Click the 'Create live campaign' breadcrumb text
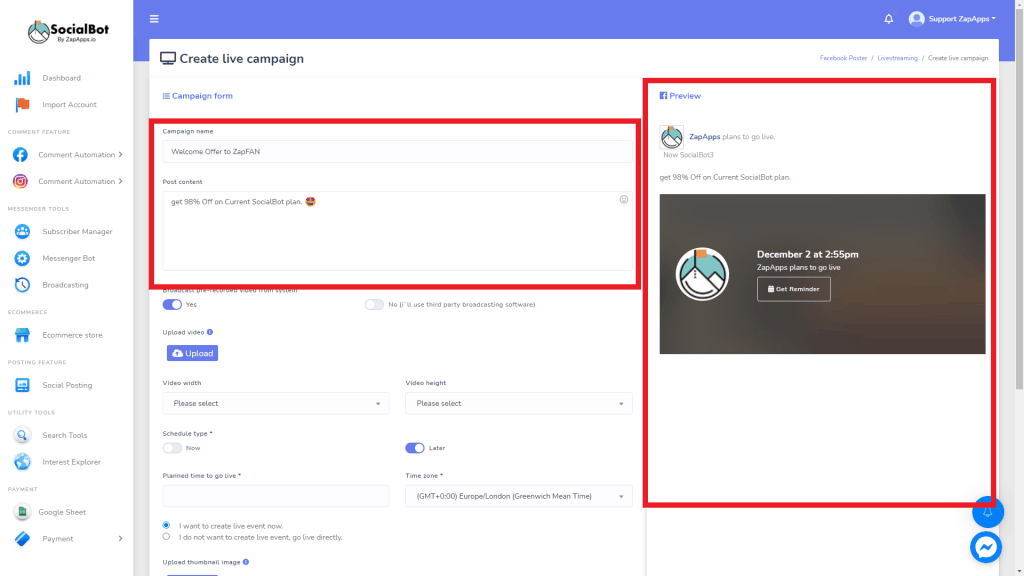The image size is (1024, 576). [958, 58]
